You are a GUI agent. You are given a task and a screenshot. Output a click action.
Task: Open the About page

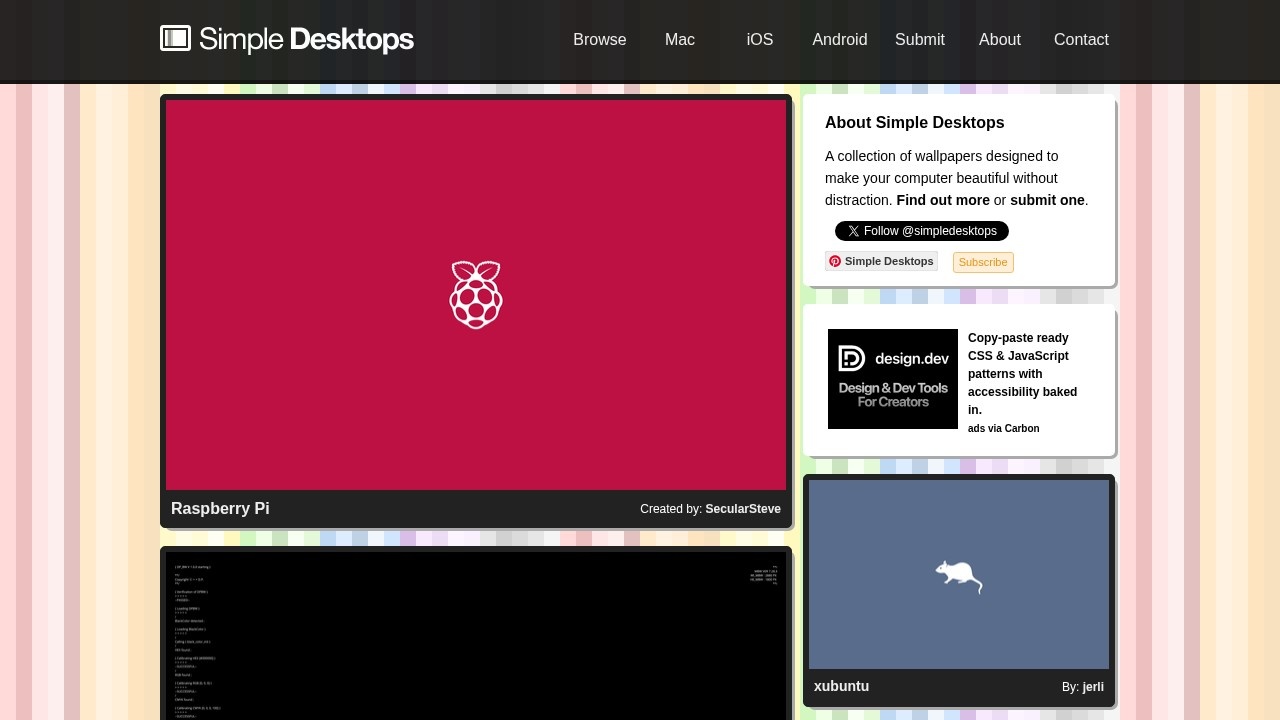(1000, 40)
